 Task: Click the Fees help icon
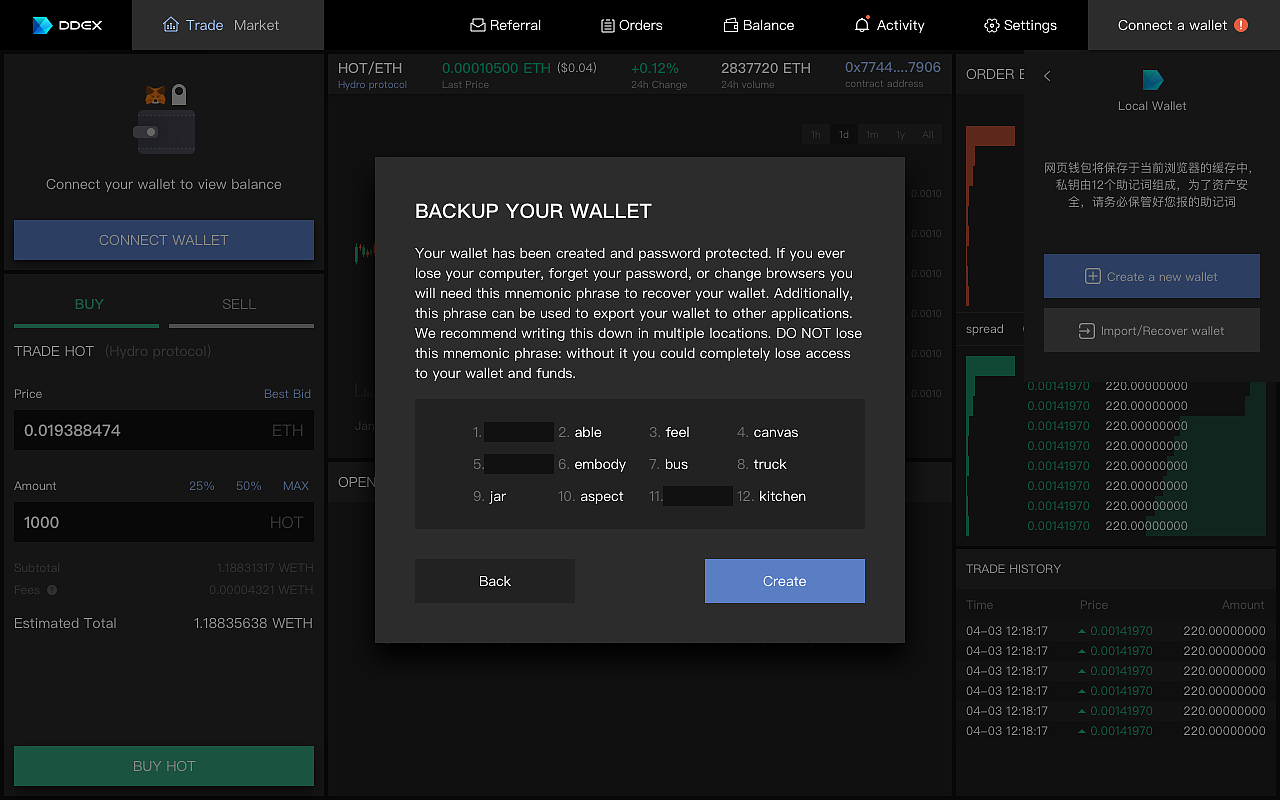point(52,590)
